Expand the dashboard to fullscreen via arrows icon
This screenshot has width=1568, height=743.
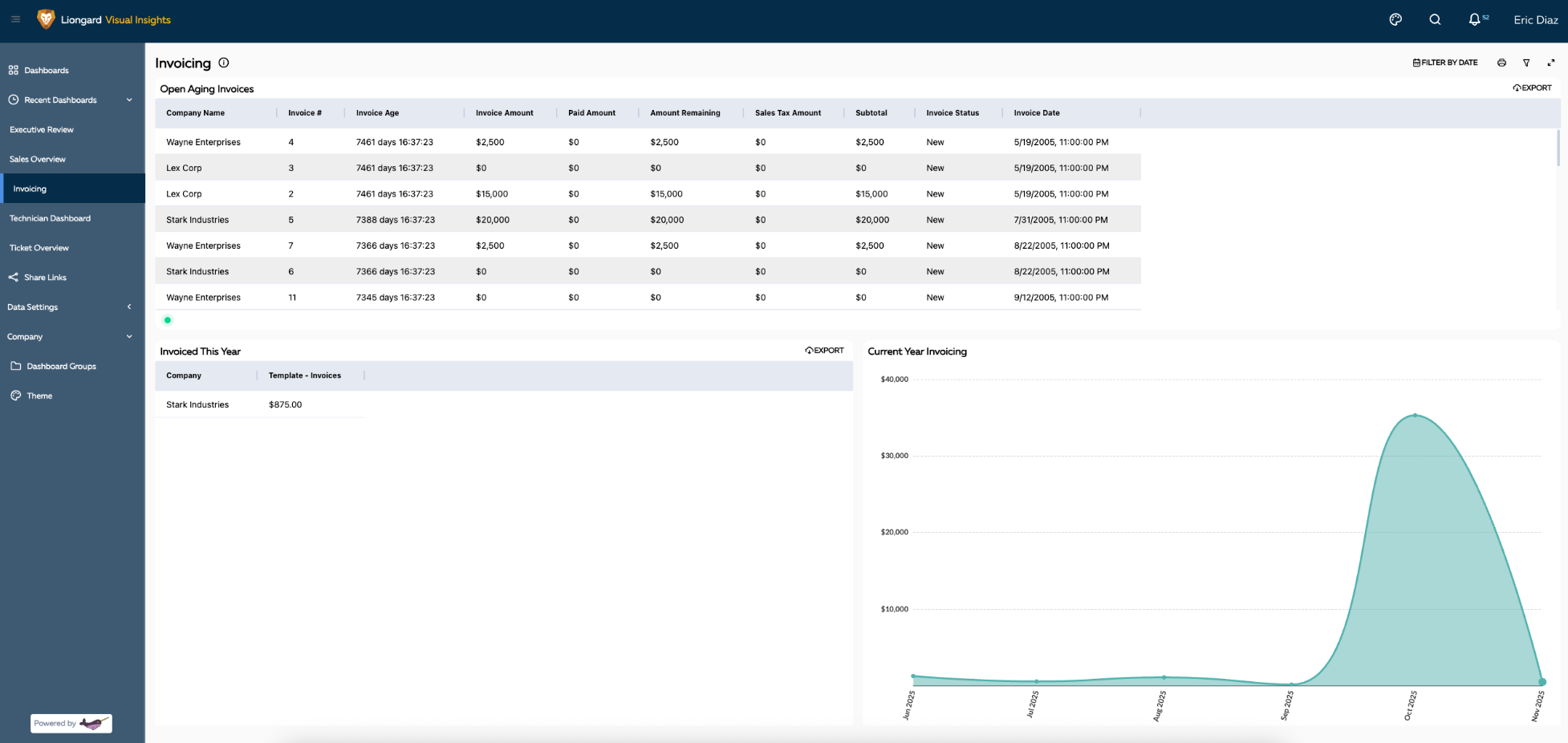tap(1550, 62)
